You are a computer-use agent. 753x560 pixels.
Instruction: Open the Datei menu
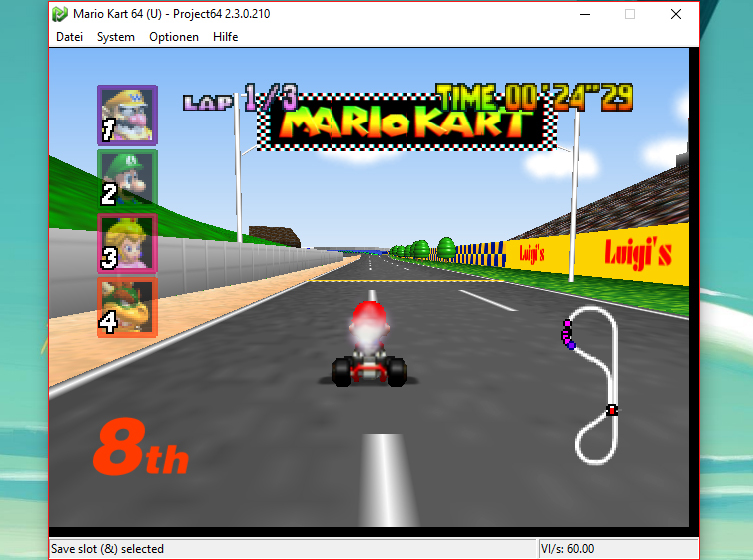pyautogui.click(x=69, y=37)
